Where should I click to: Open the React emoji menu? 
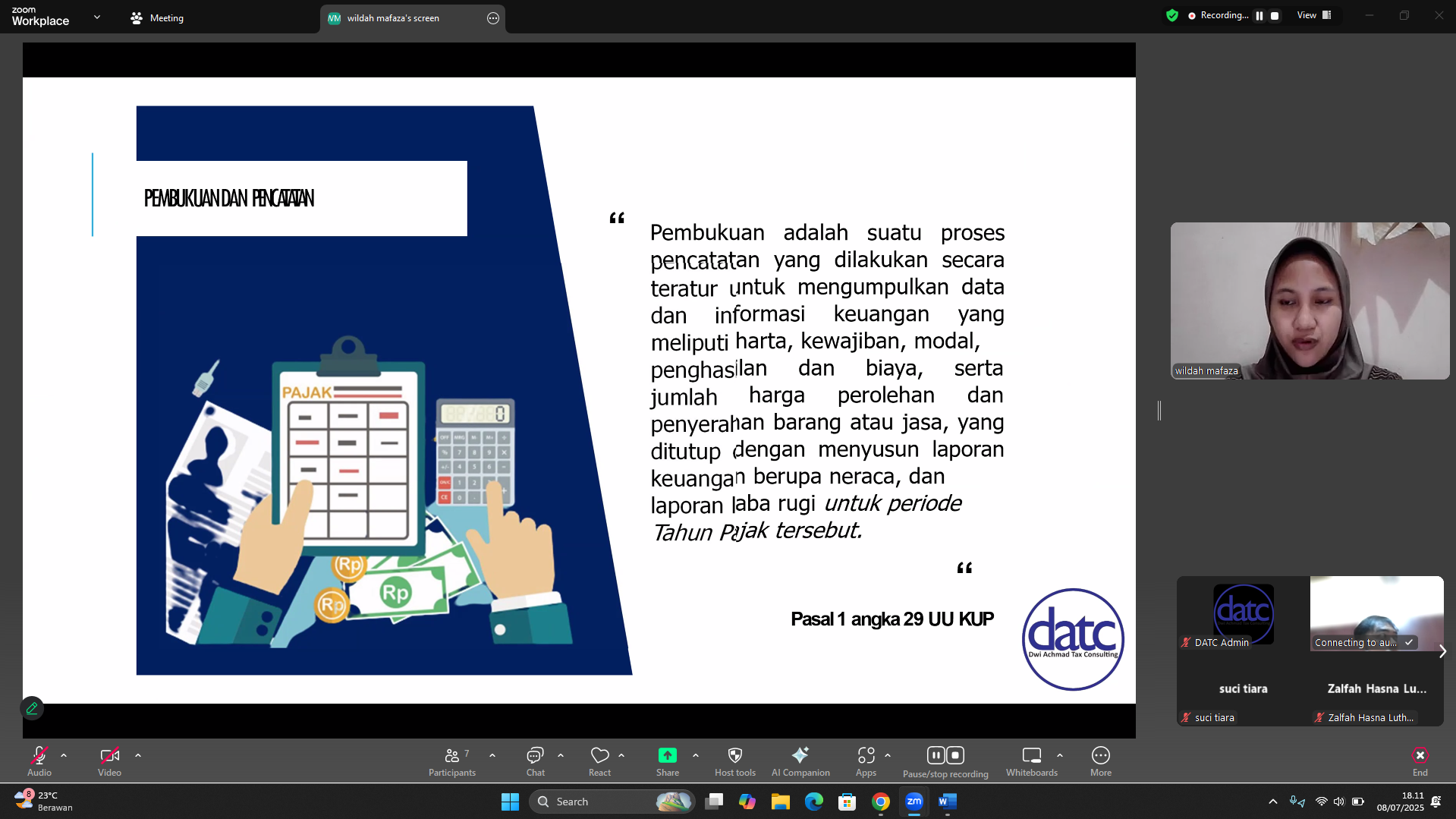coord(599,761)
